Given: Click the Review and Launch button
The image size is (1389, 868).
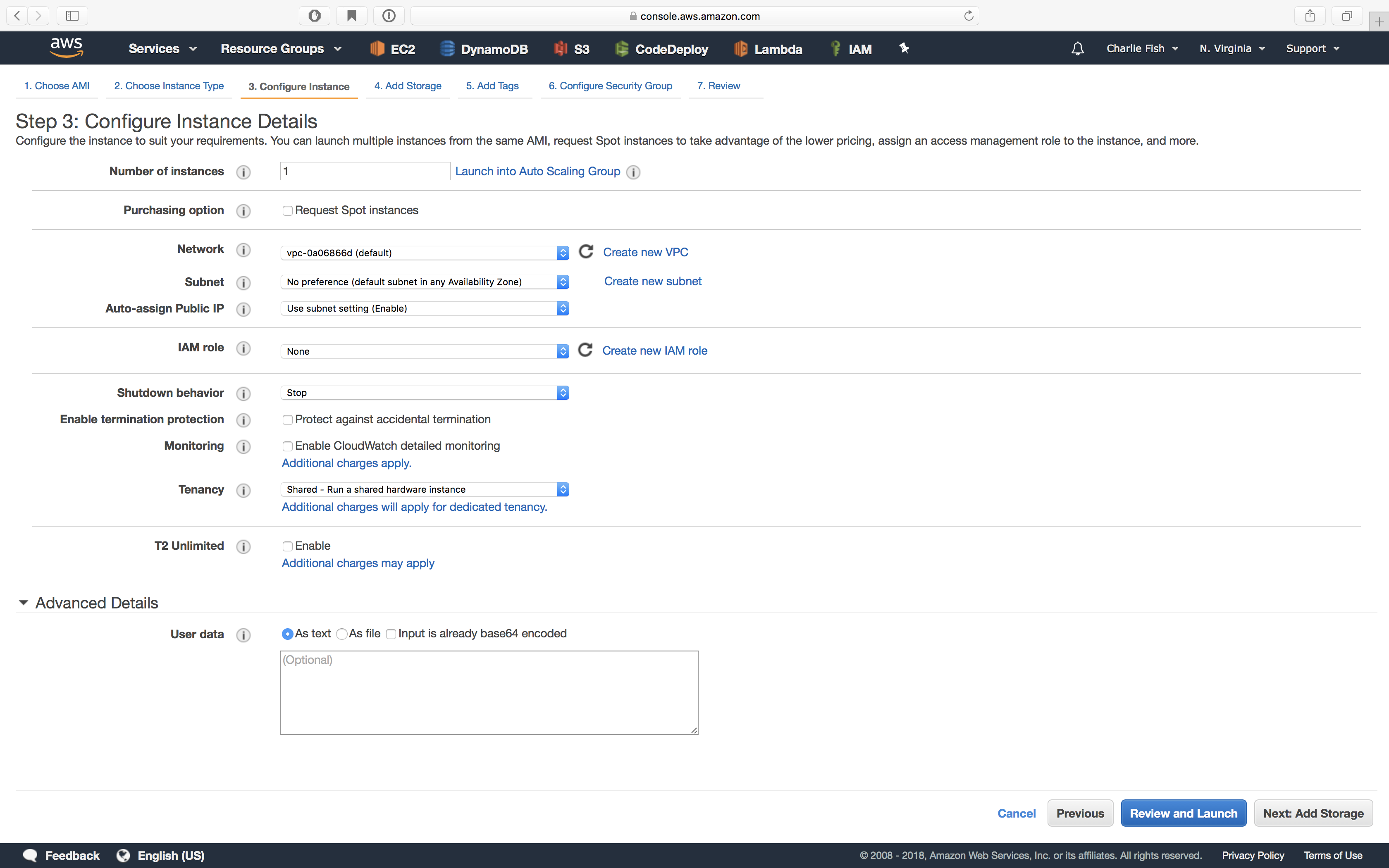Looking at the screenshot, I should [1184, 813].
